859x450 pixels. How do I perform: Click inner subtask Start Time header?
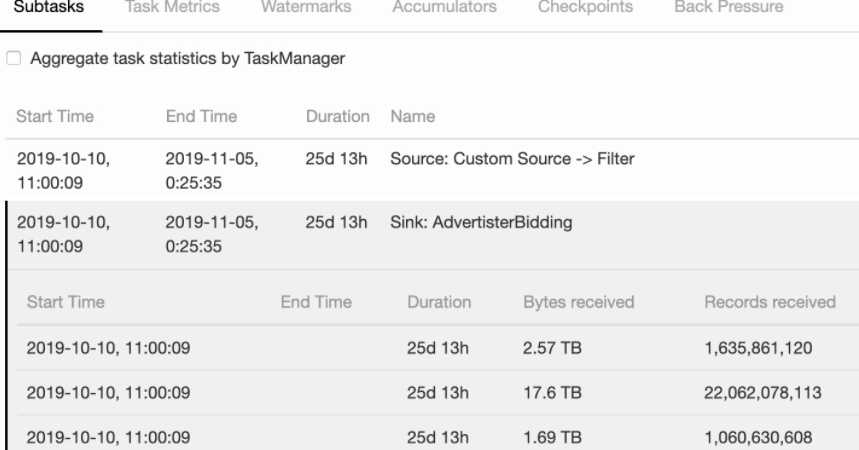[x=66, y=302]
